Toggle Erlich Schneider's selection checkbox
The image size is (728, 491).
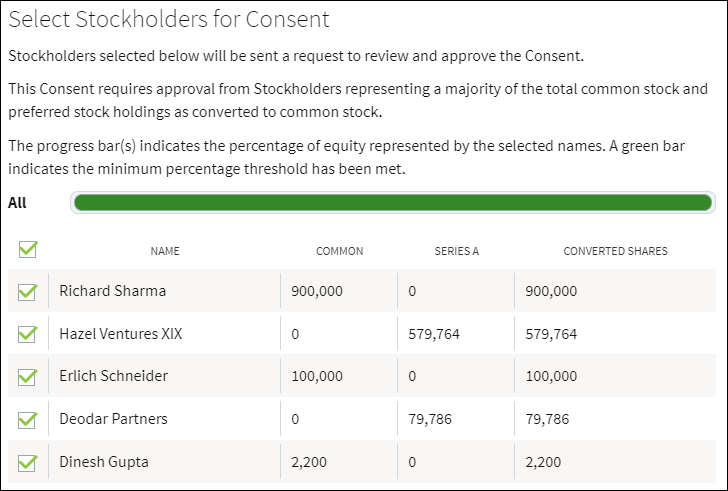[28, 377]
